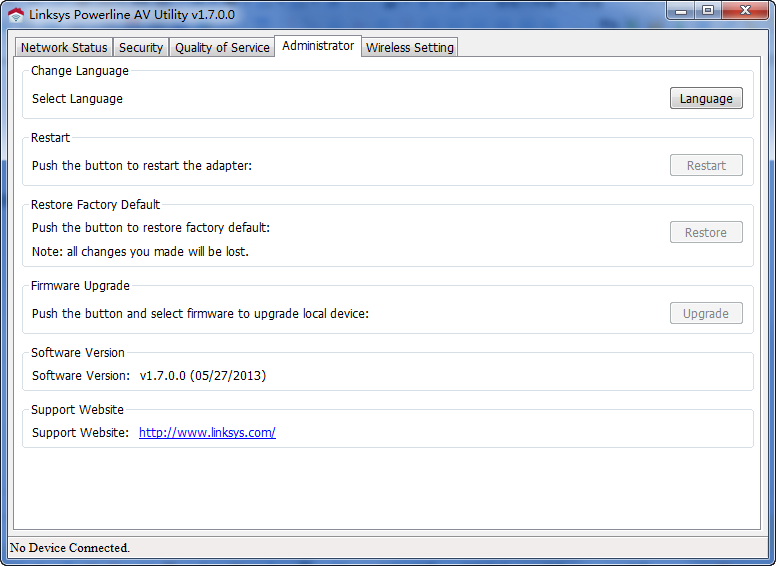Viewport: 776px width, 566px height.
Task: Minimize the Powerline AV Utility window
Action: [x=681, y=10]
